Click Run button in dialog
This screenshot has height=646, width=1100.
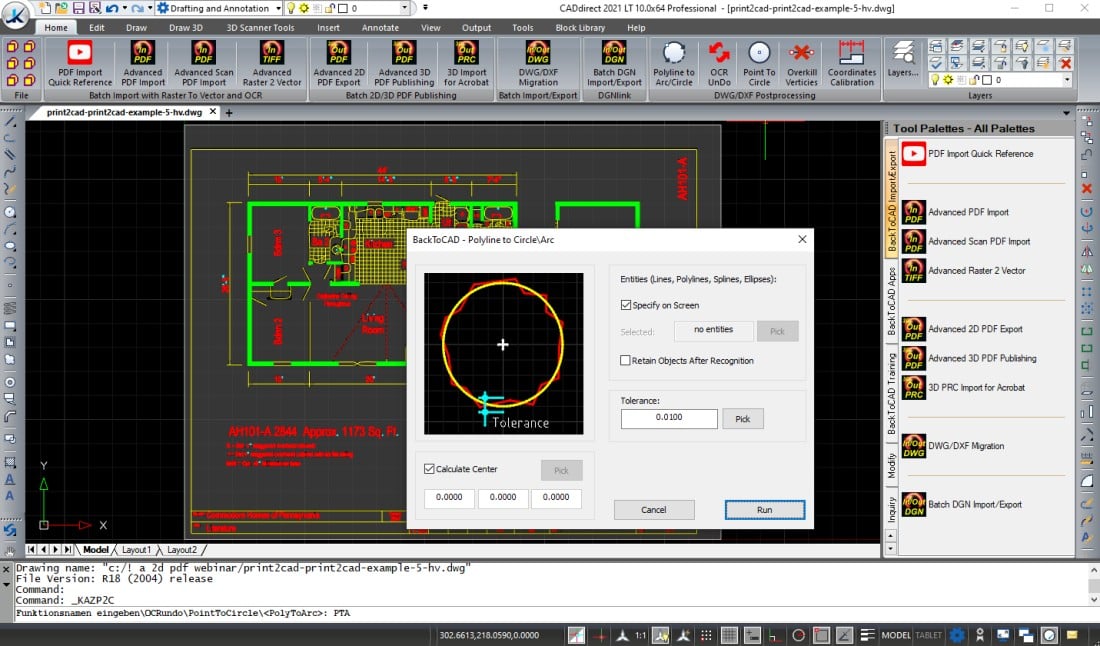click(765, 510)
